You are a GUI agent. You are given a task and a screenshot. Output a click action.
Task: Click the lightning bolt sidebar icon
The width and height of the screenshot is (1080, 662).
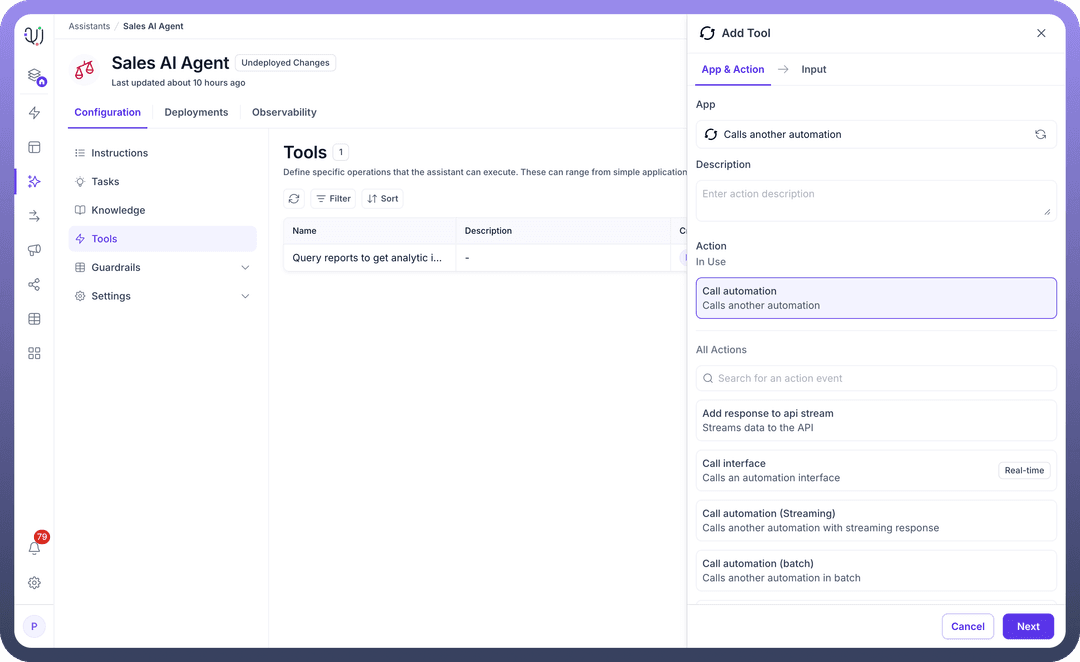(x=34, y=113)
